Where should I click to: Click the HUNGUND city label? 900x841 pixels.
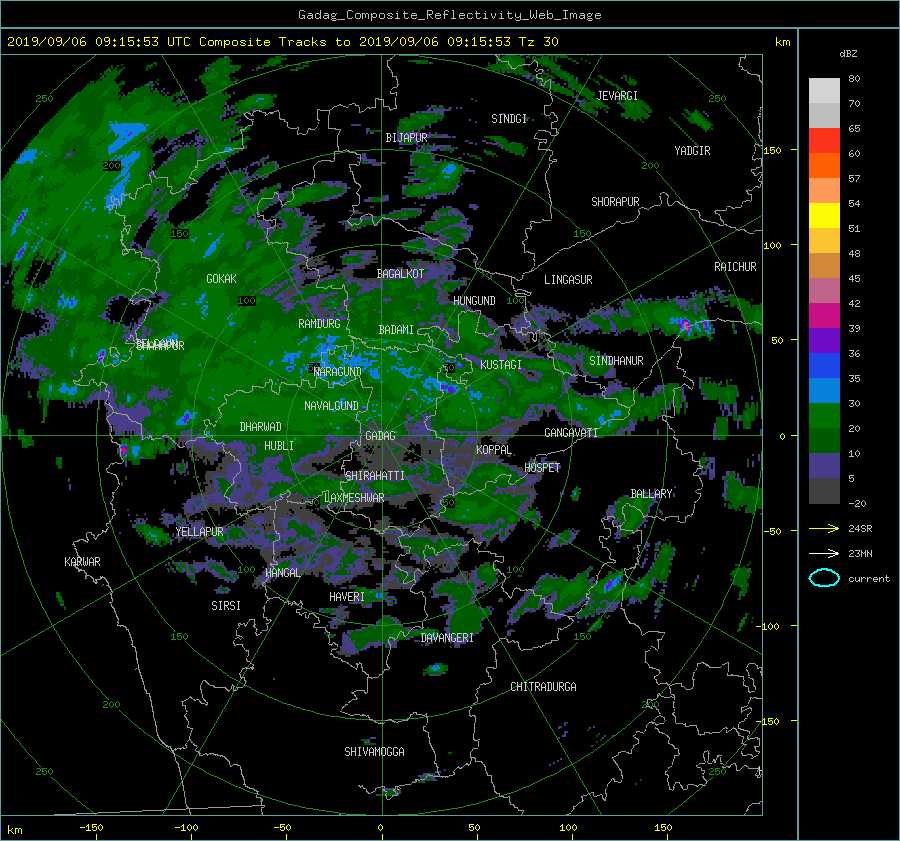474,301
